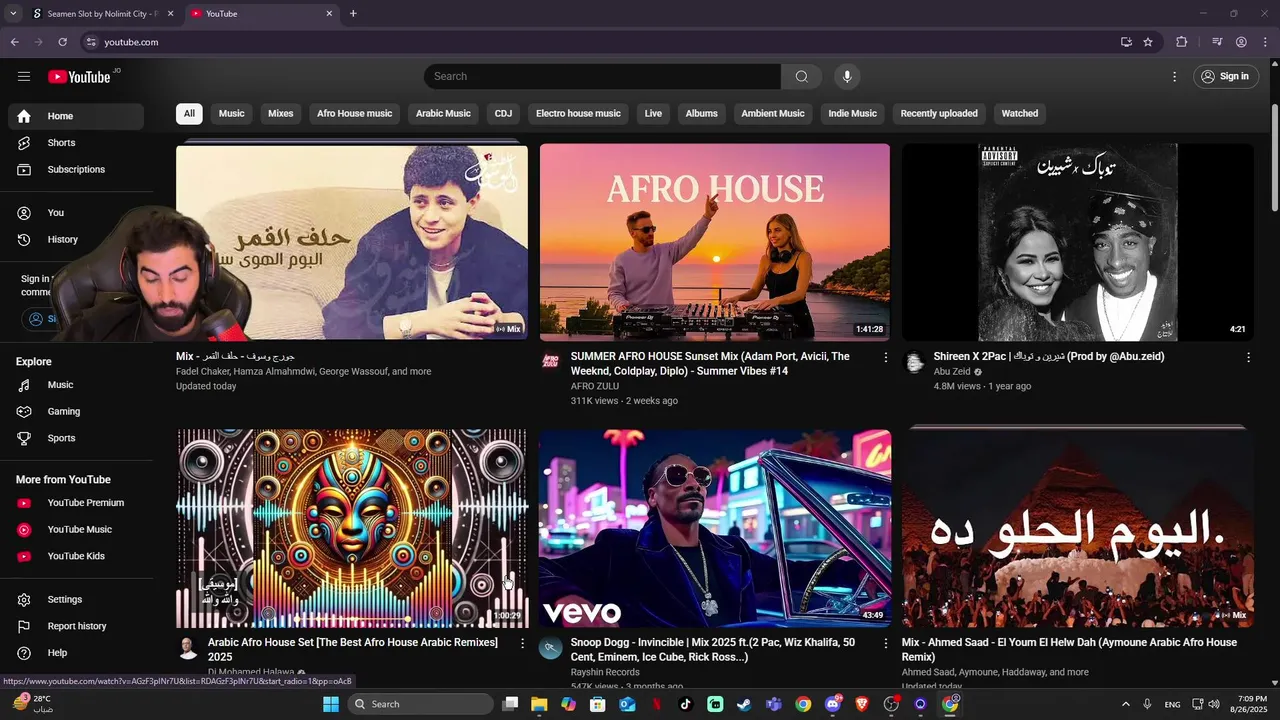
Task: Open more options for Snoop Dogg Invincible mix
Action: [885, 643]
